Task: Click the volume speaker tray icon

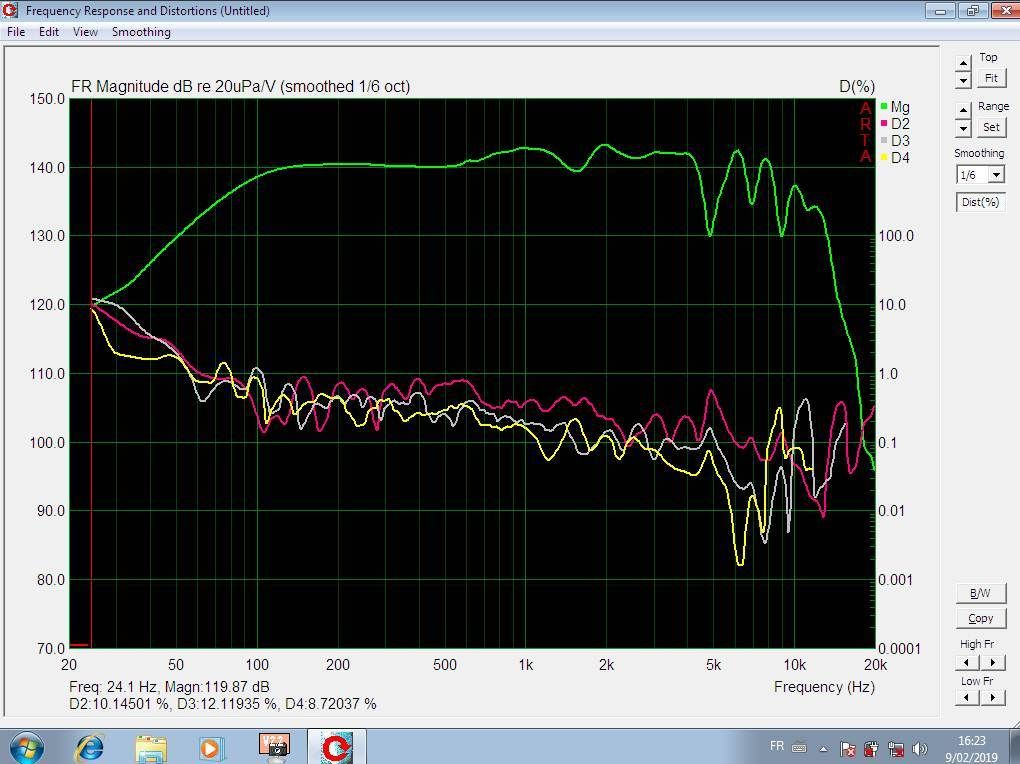Action: (x=920, y=748)
